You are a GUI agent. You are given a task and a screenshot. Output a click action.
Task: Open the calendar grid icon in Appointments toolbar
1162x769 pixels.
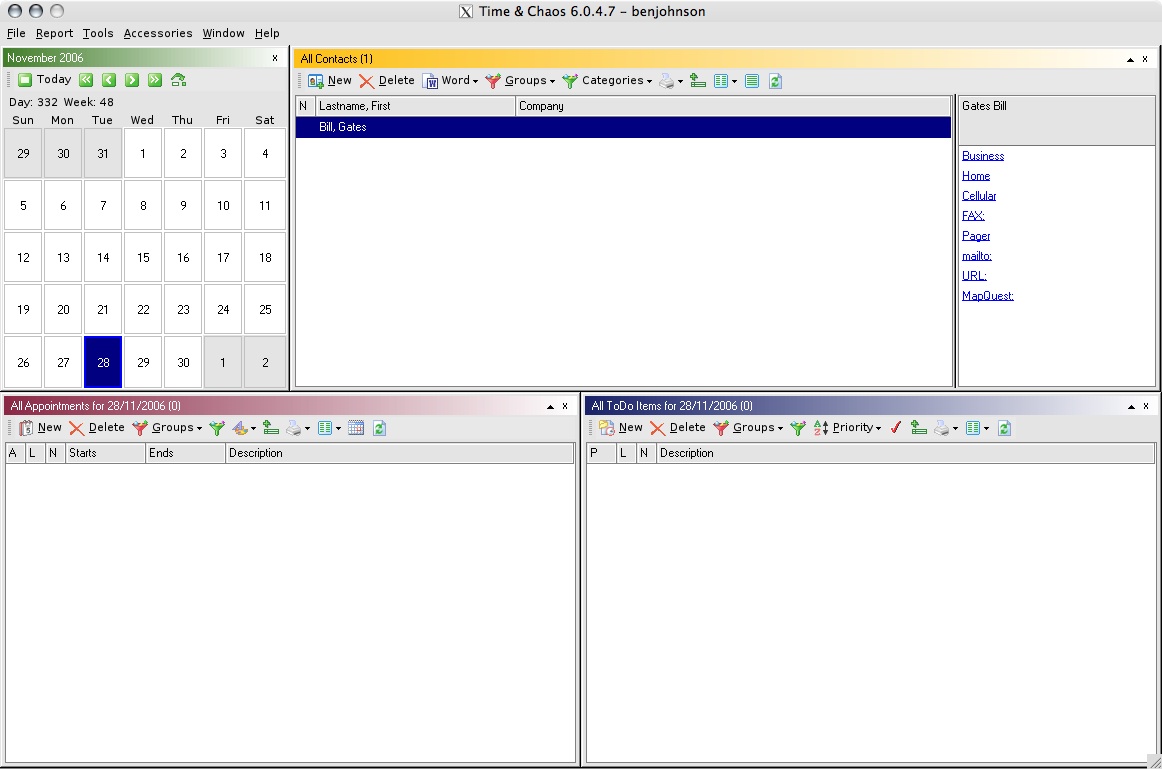click(x=356, y=428)
